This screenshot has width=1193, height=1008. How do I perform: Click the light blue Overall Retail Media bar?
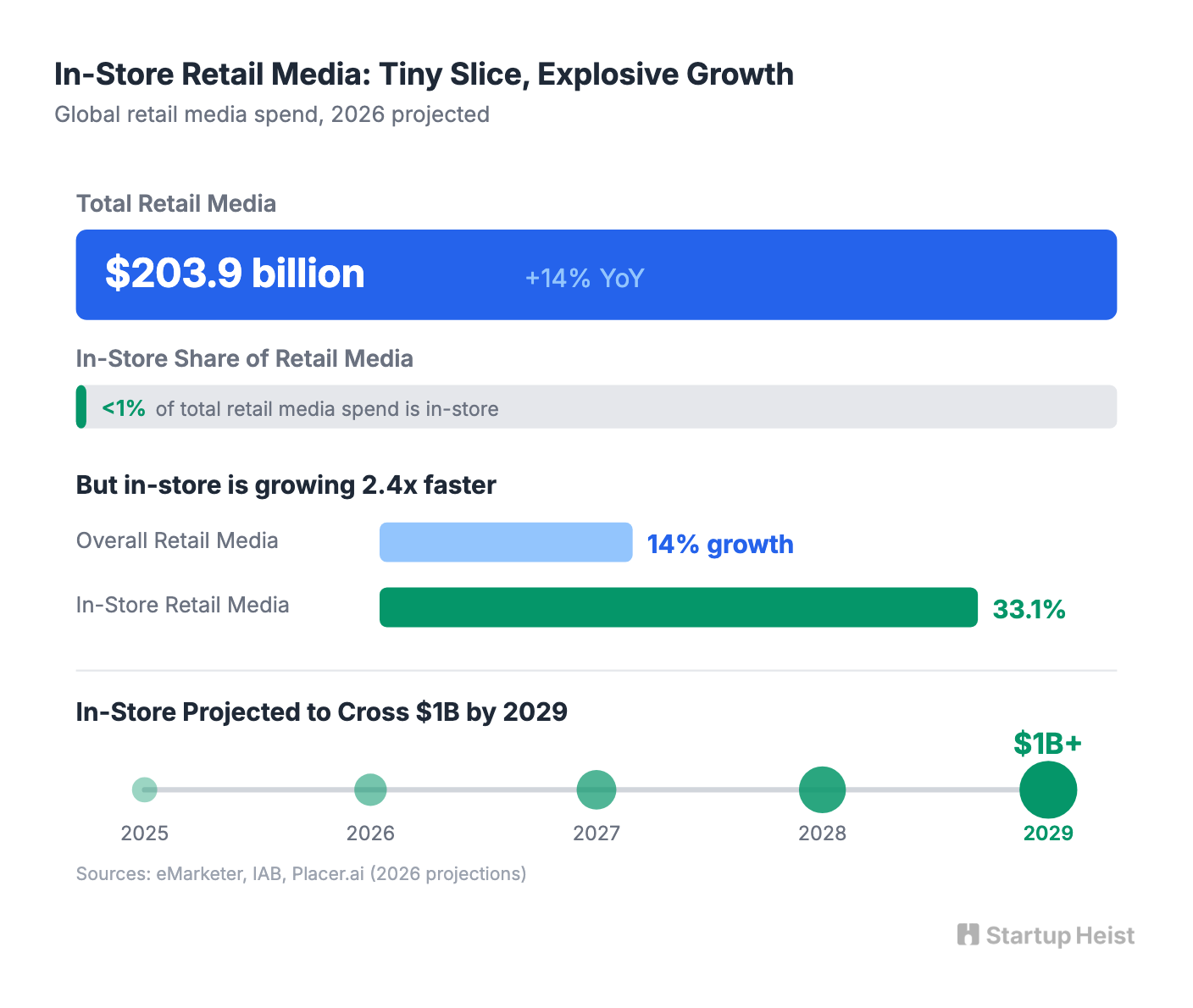pos(506,542)
